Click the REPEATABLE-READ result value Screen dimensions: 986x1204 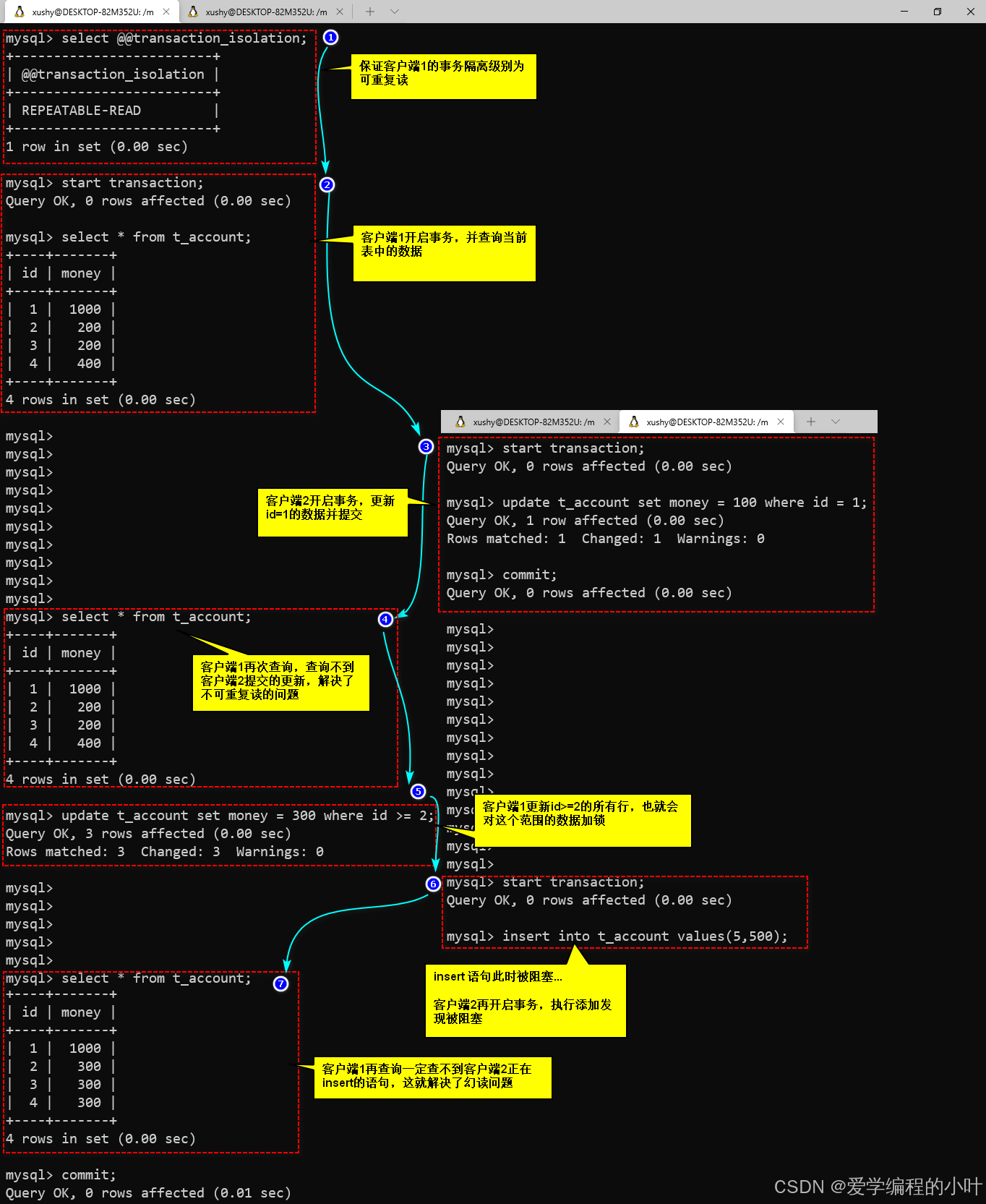tap(81, 111)
